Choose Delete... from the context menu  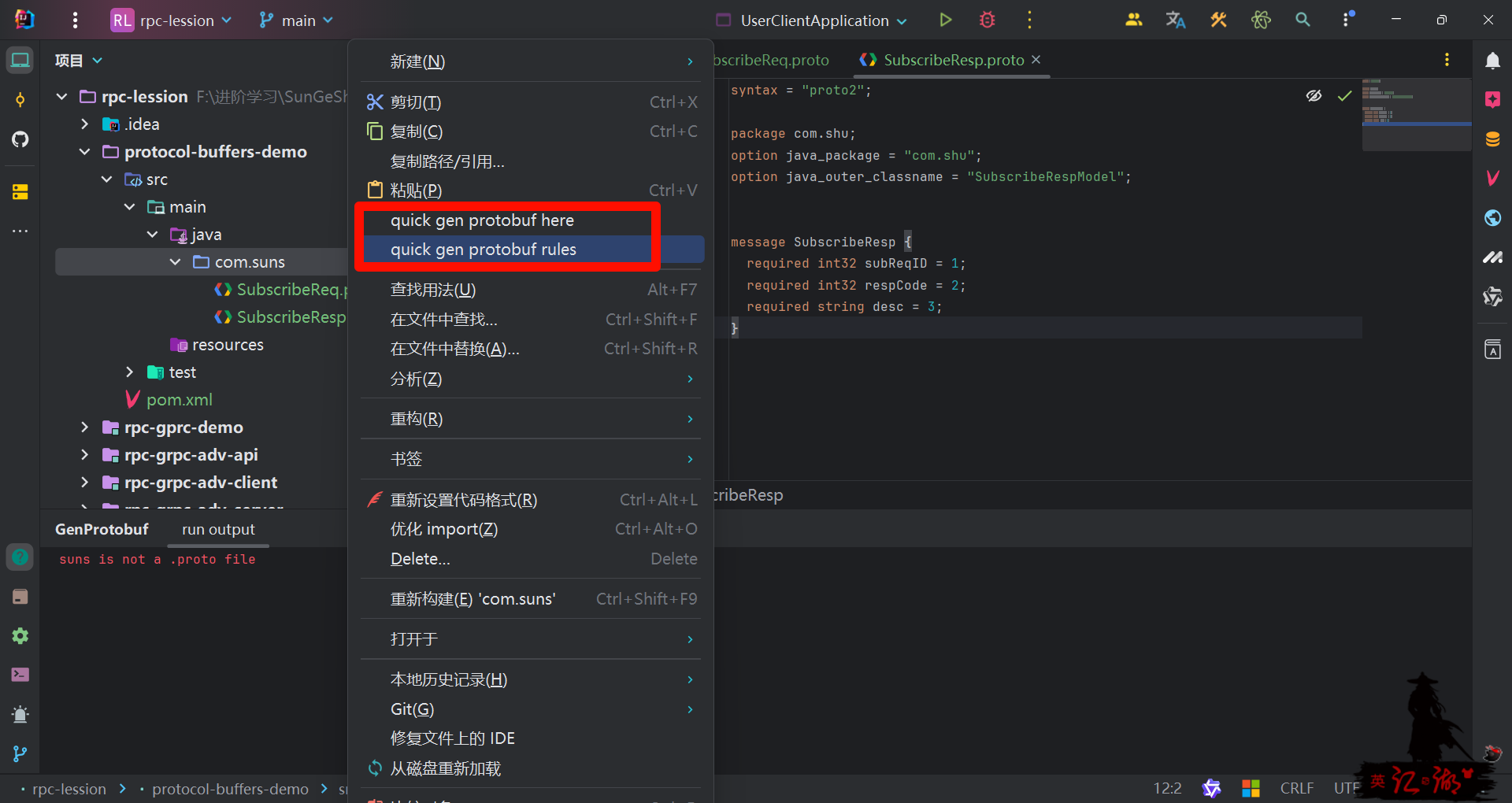[x=421, y=559]
